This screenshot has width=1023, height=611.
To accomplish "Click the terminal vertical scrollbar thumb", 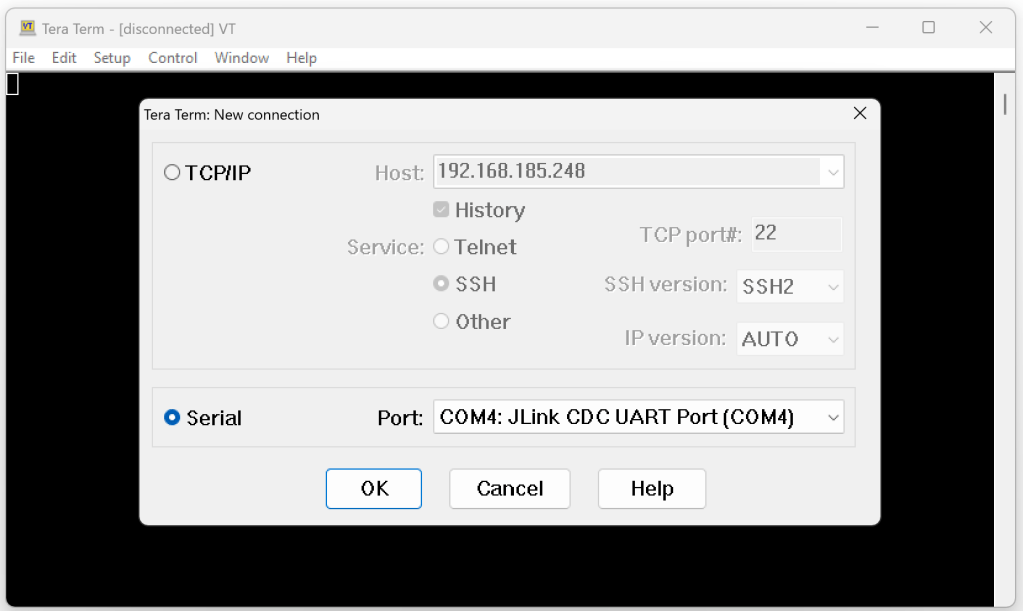I will [x=1005, y=104].
